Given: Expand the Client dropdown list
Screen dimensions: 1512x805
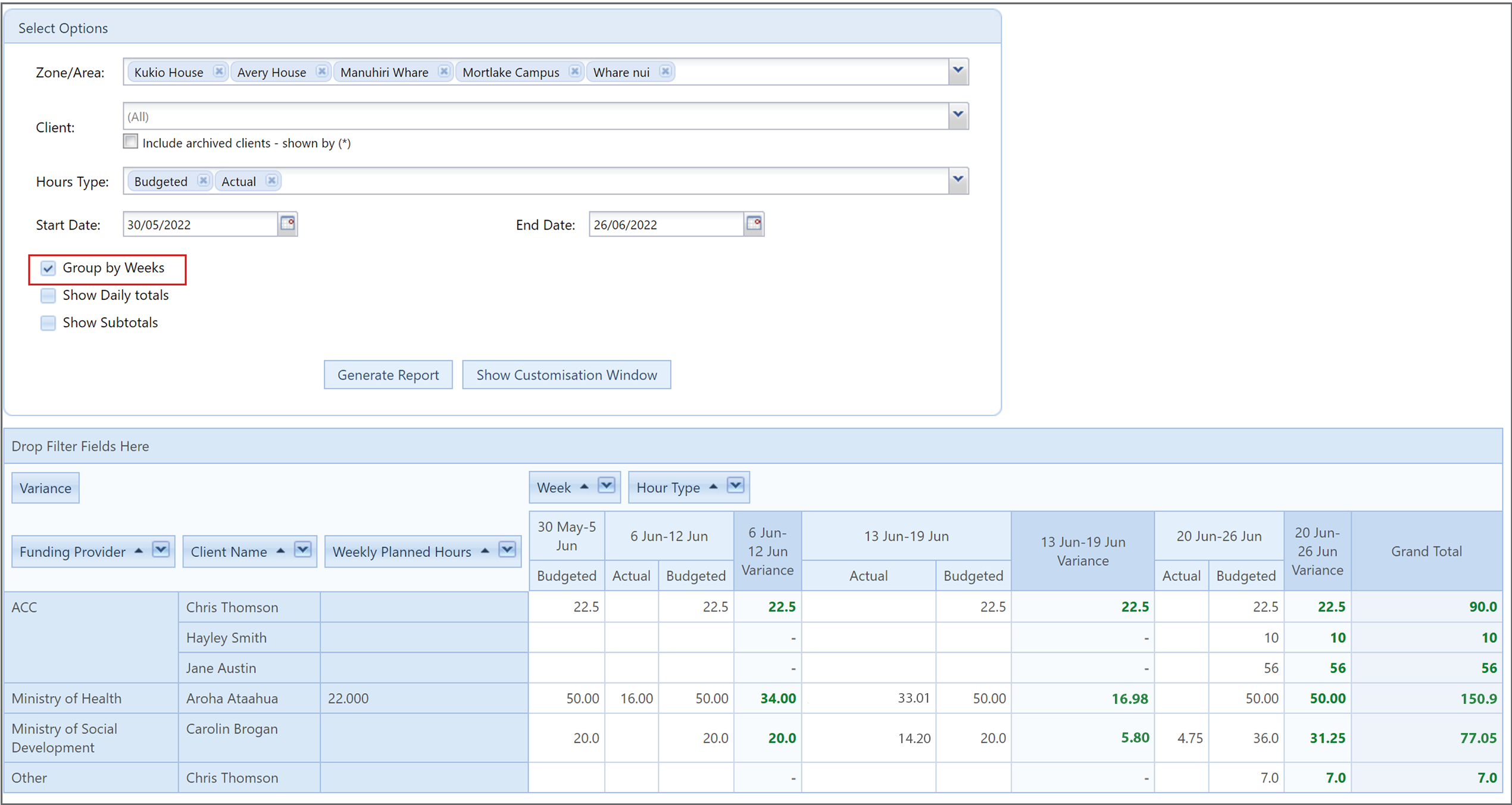Looking at the screenshot, I should [x=958, y=115].
